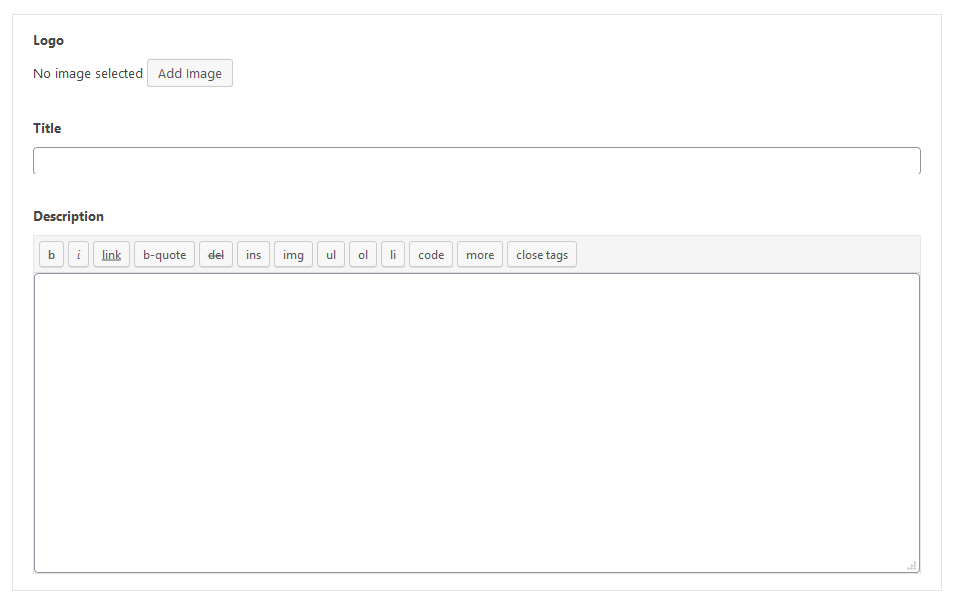Start an unordered list with ul
The image size is (954, 606).
[x=330, y=254]
